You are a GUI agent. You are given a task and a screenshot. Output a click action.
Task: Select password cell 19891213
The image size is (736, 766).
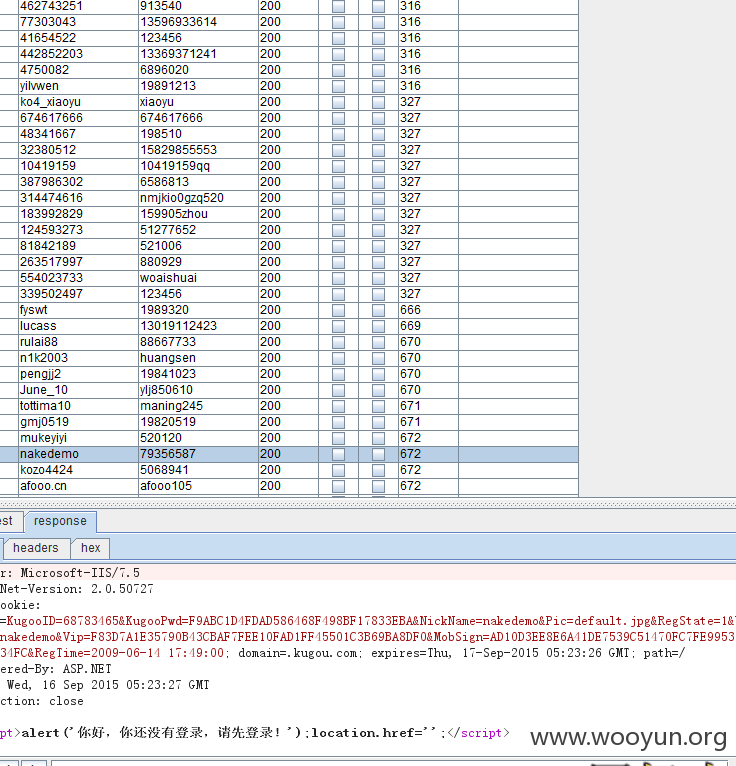tap(198, 86)
